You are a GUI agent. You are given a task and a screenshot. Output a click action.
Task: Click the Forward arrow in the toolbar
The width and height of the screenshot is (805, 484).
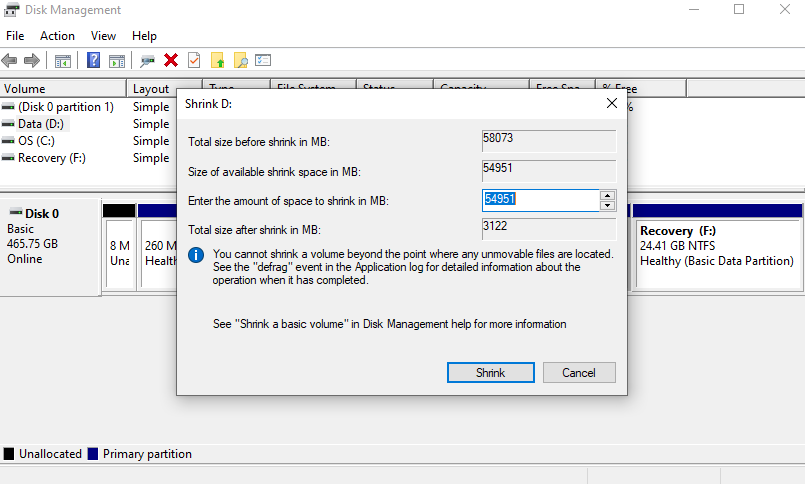32,61
